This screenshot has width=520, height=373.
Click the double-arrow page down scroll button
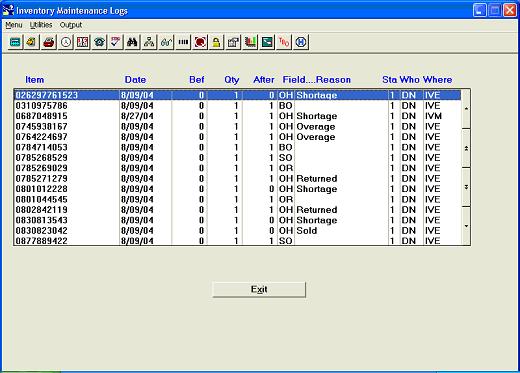coord(466,187)
